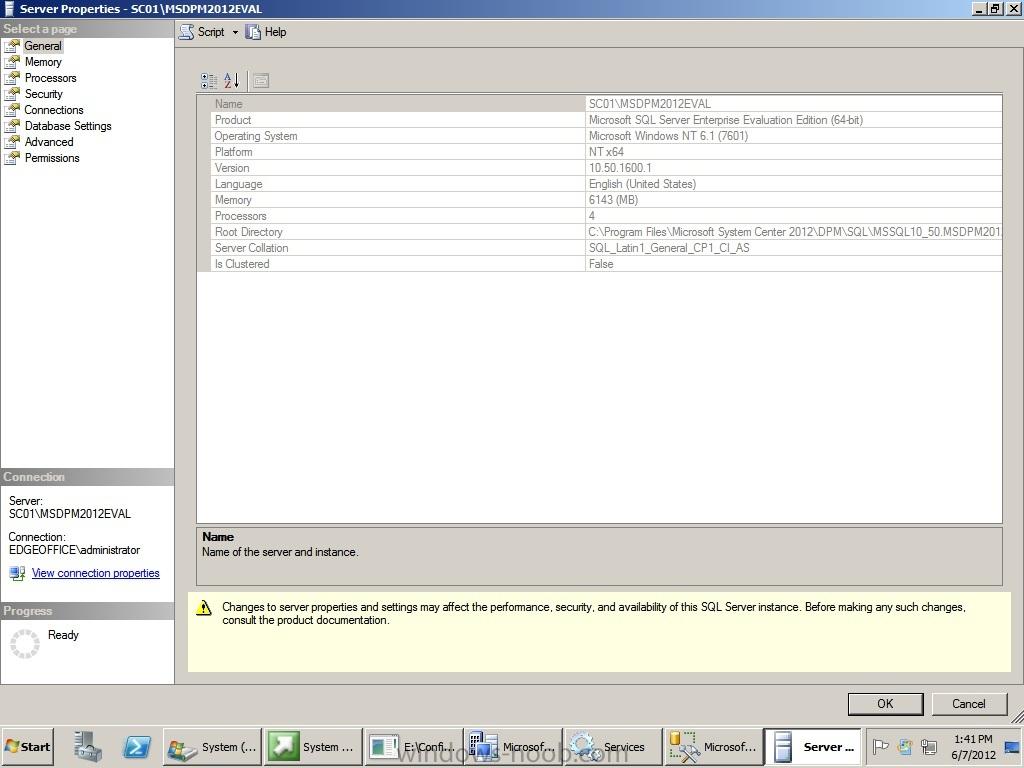Switch to first Microsof... taskbar window
The height and width of the screenshot is (768, 1024).
point(513,747)
